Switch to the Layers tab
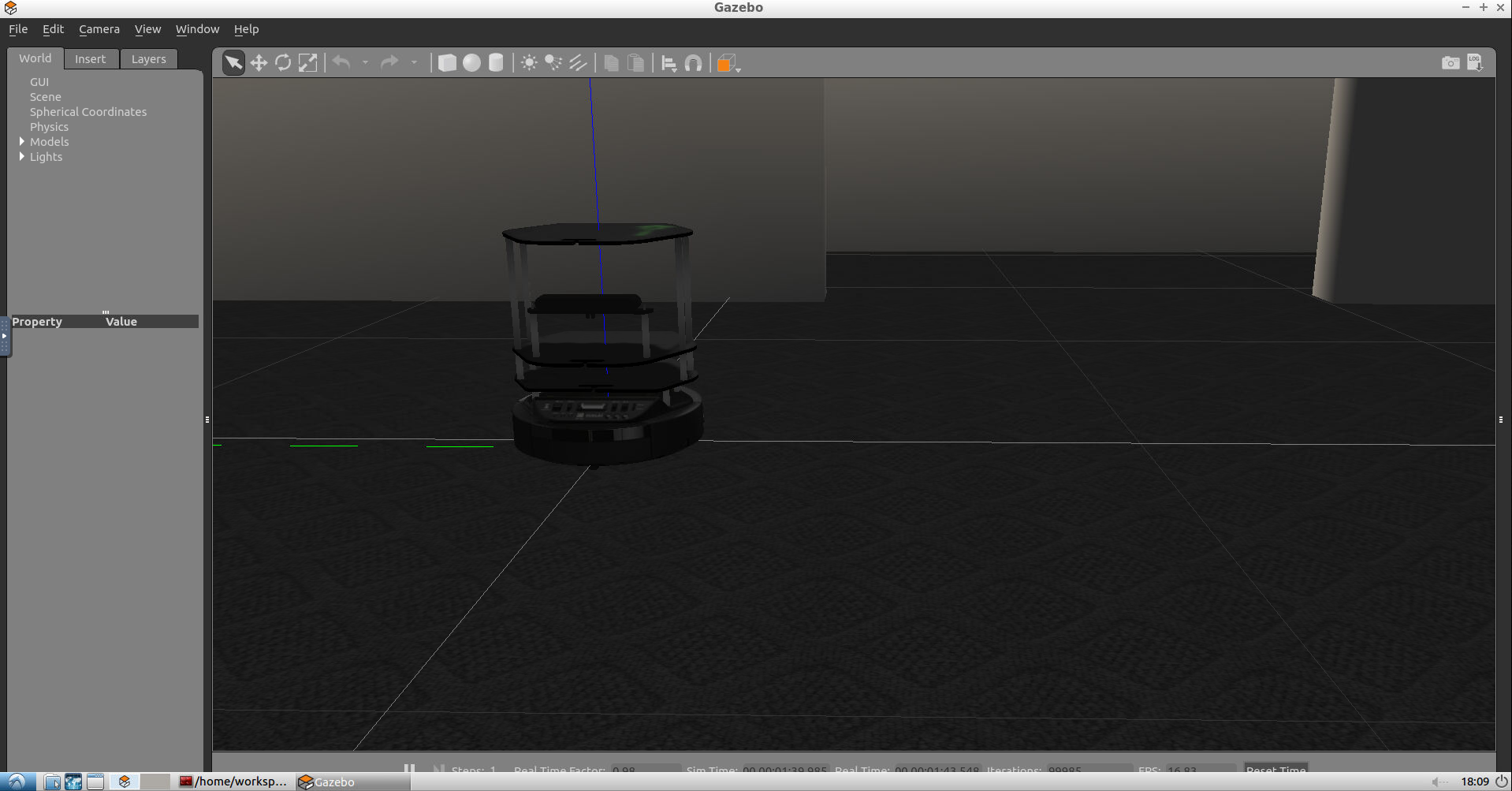The width and height of the screenshot is (1512, 791). [149, 59]
